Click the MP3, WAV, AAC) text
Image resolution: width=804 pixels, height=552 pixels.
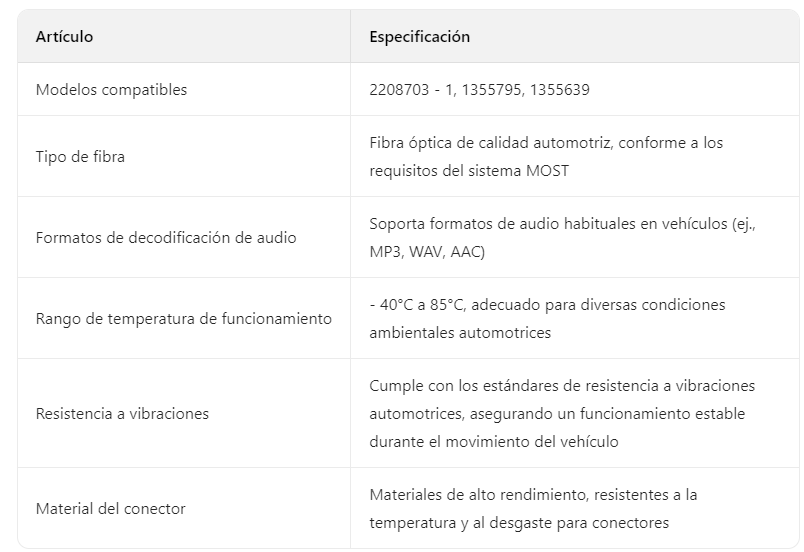[x=427, y=252]
